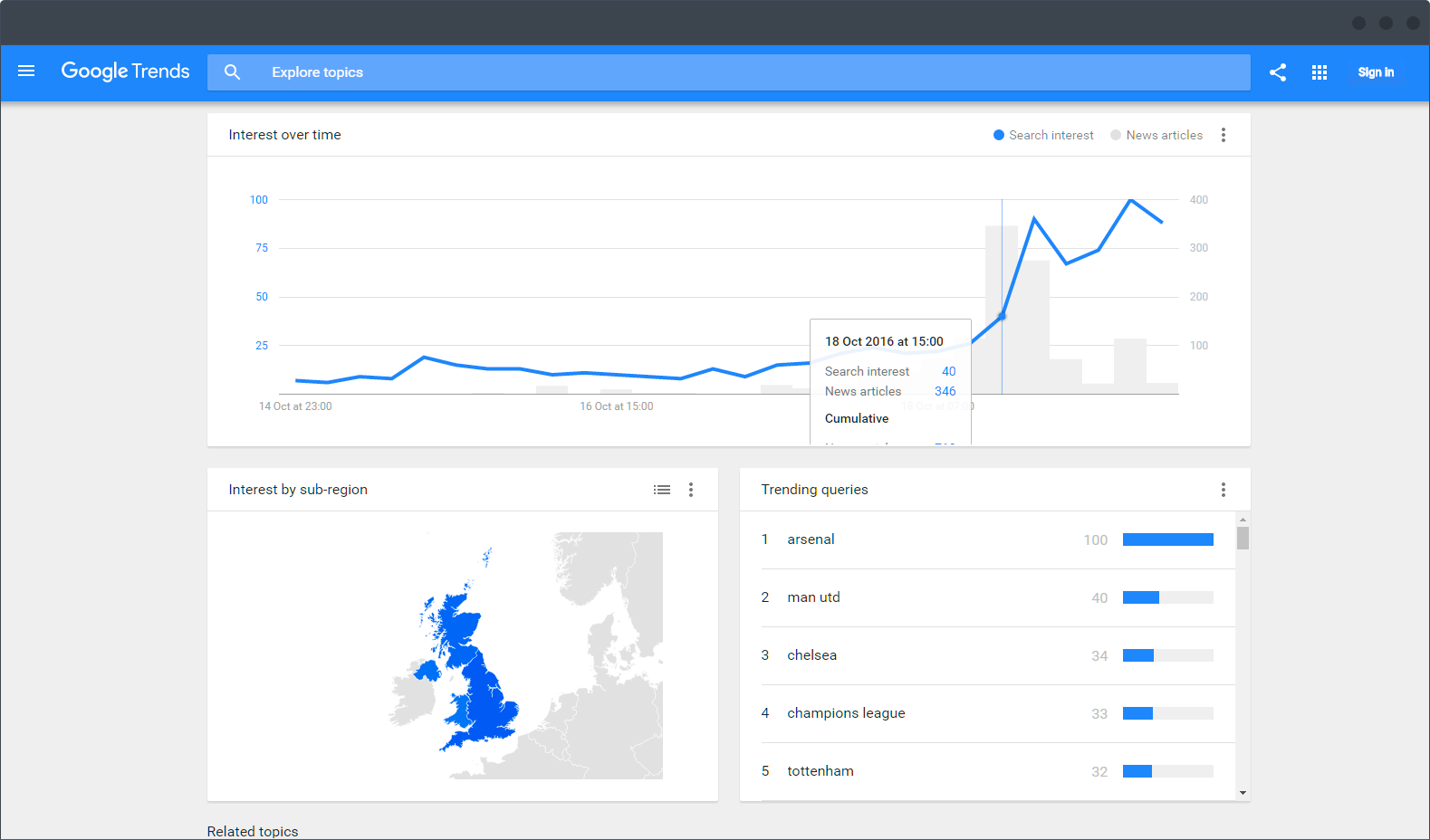Click the Trending queries heading
The width and height of the screenshot is (1430, 840).
pyautogui.click(x=814, y=490)
